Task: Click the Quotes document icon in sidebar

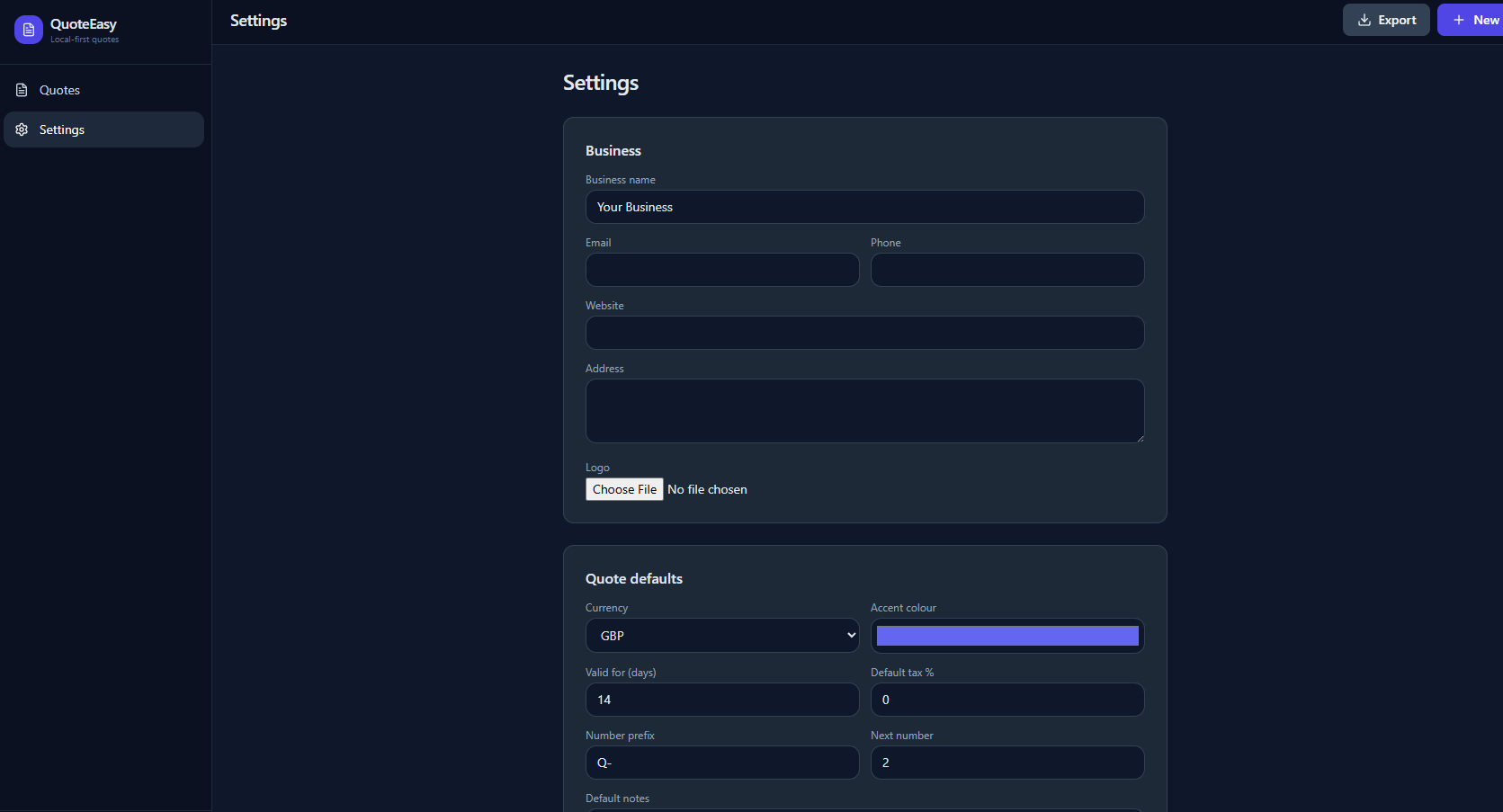Action: (22, 90)
